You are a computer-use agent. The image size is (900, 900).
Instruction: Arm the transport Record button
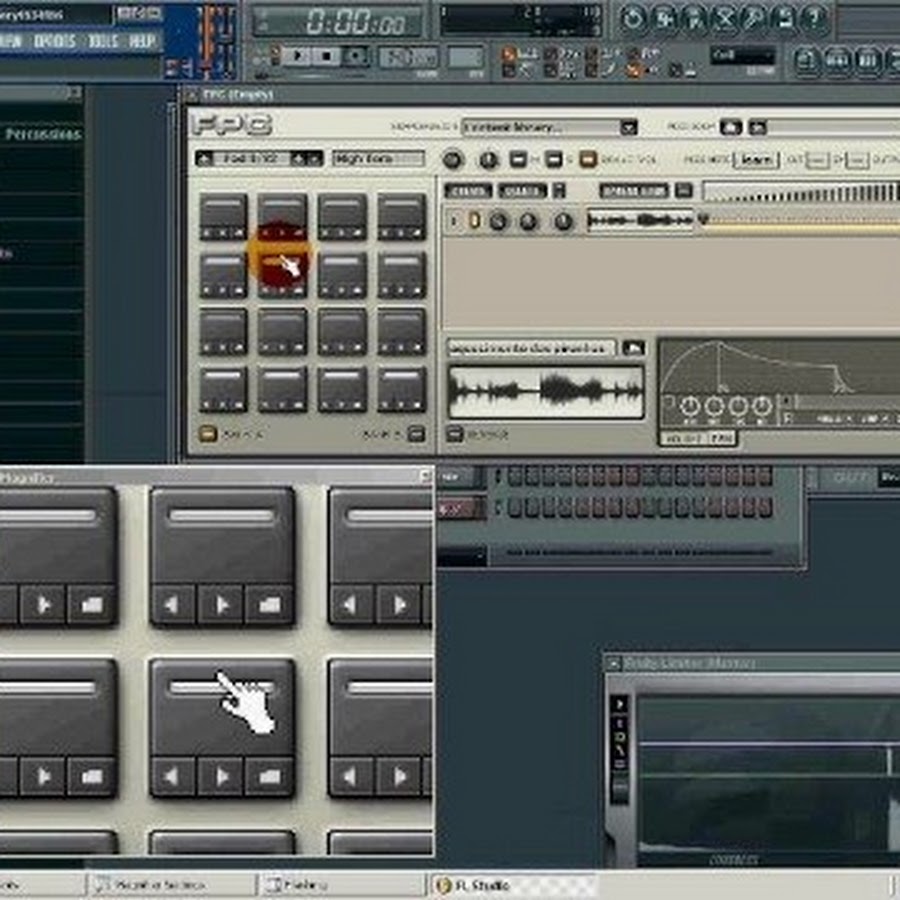[356, 56]
